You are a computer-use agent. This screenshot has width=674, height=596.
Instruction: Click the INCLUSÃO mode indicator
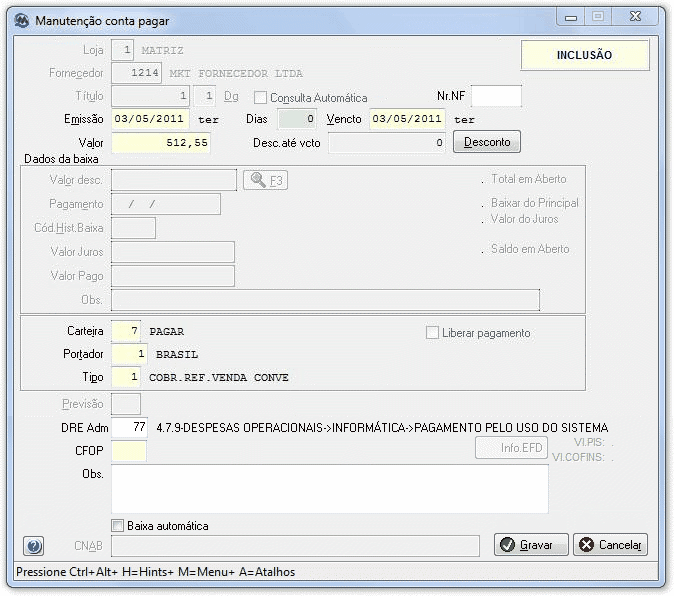tap(585, 55)
